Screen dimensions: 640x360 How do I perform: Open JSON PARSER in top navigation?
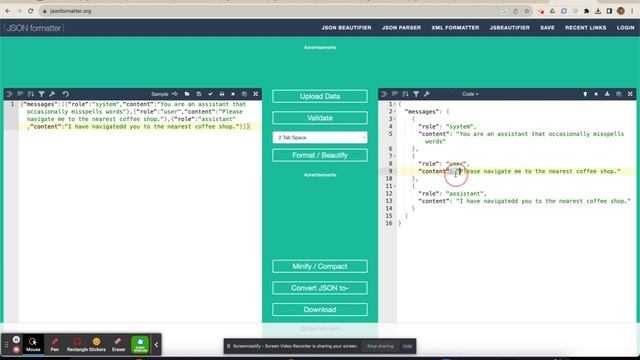pyautogui.click(x=401, y=28)
